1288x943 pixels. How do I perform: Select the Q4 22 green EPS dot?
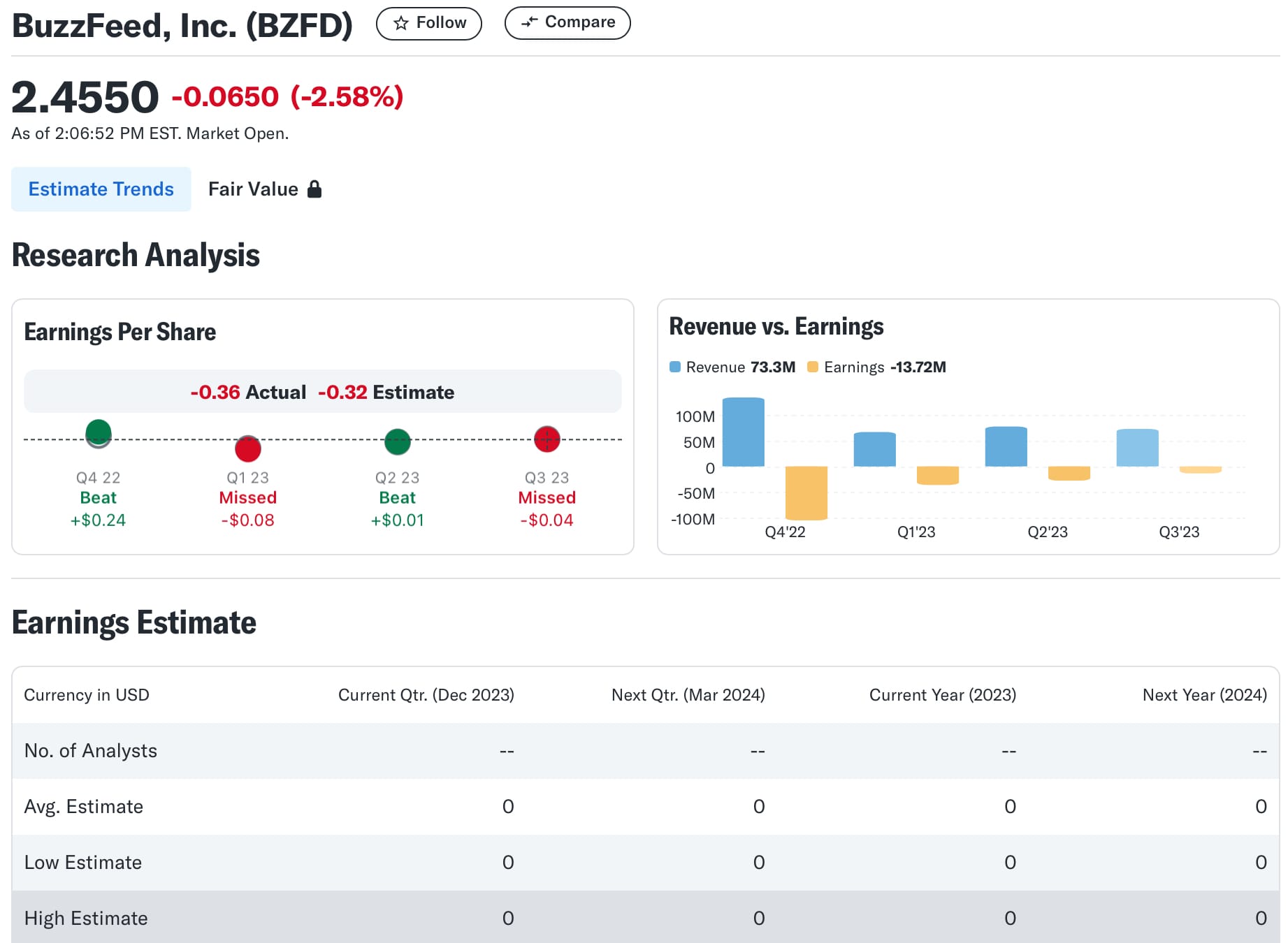(x=99, y=433)
